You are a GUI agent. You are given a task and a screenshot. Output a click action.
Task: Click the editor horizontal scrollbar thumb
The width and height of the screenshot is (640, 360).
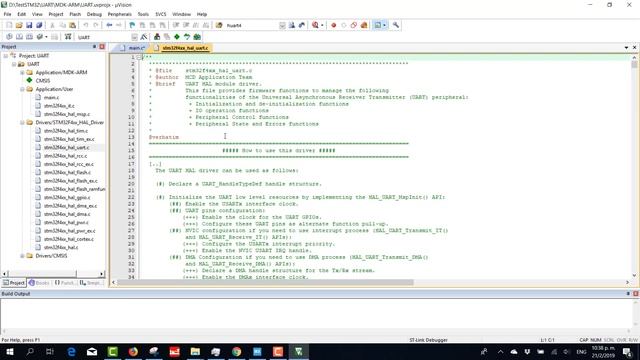tap(265, 282)
